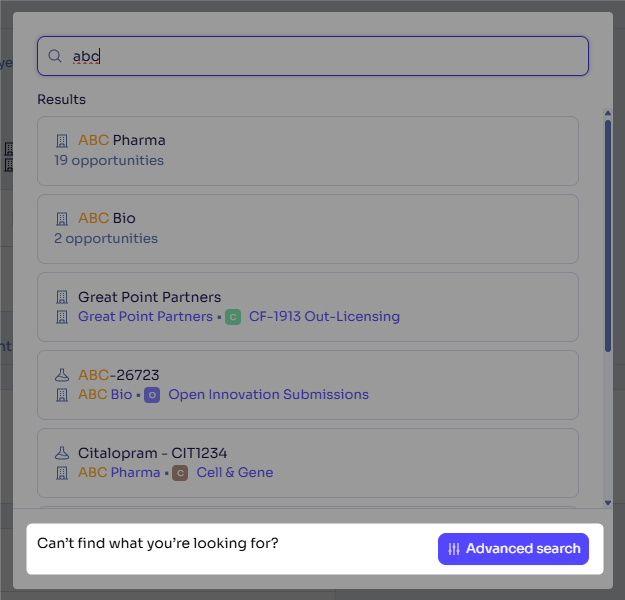Click purple O badge before Open Innovation Submissions
This screenshot has height=600, width=625.
tap(152, 395)
